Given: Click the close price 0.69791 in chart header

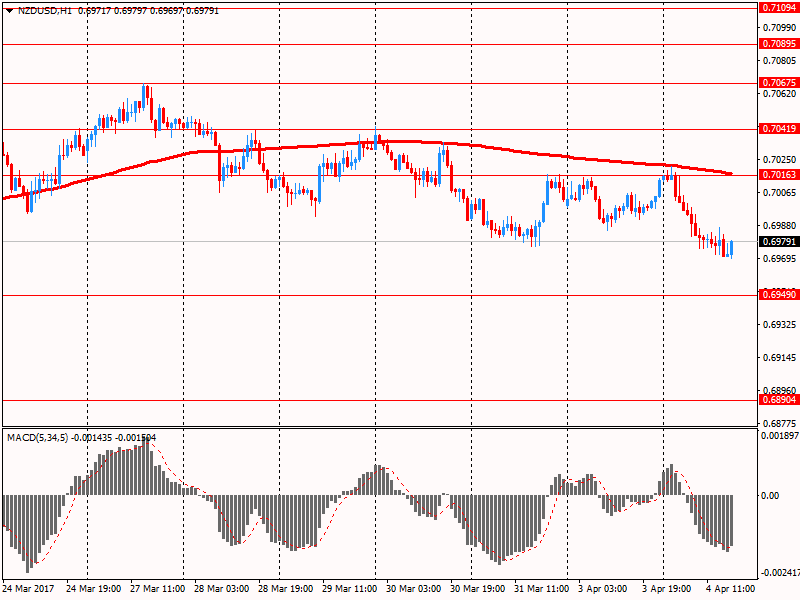Looking at the screenshot, I should 203,11.
